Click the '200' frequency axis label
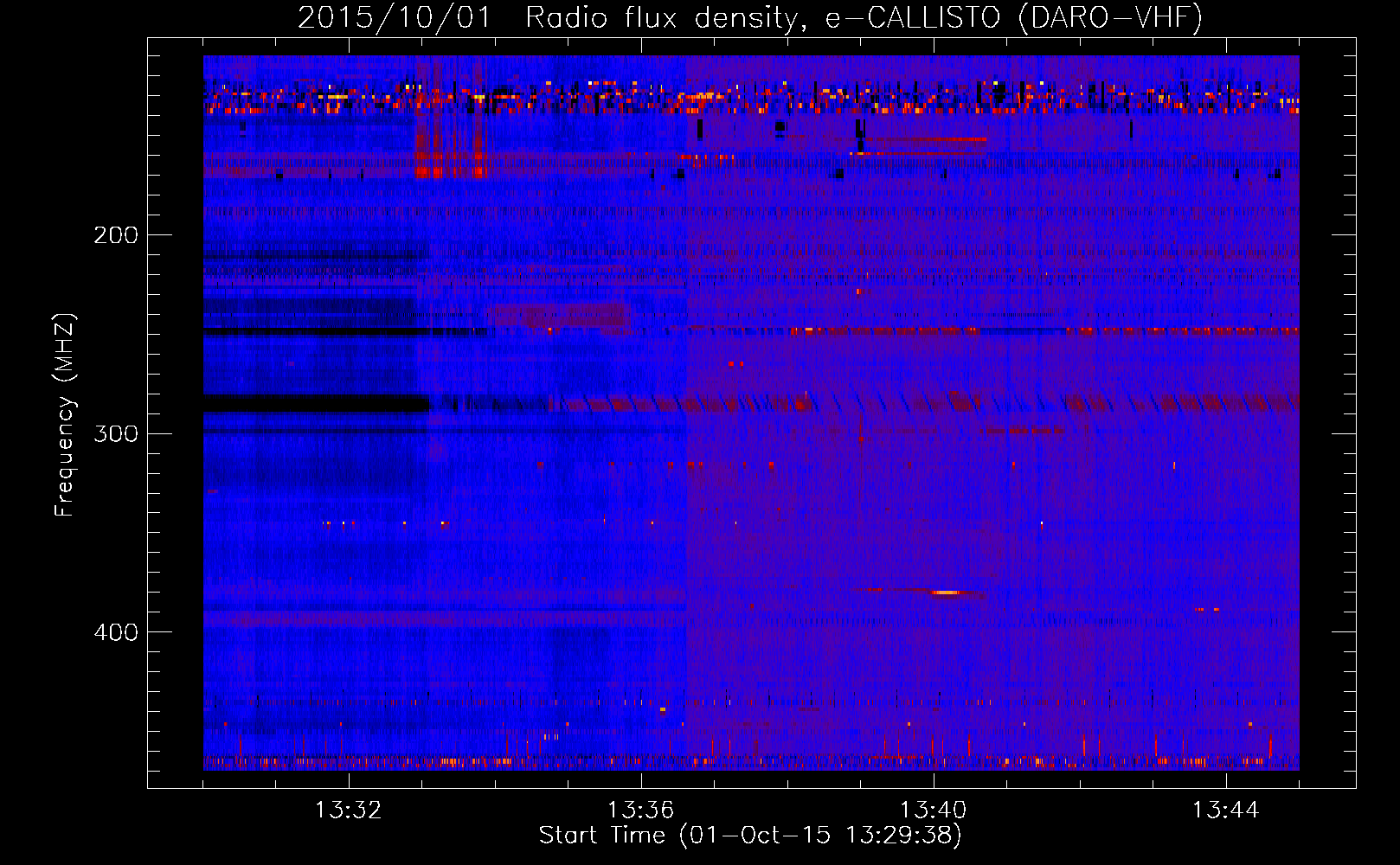The image size is (1400, 865). (x=116, y=235)
